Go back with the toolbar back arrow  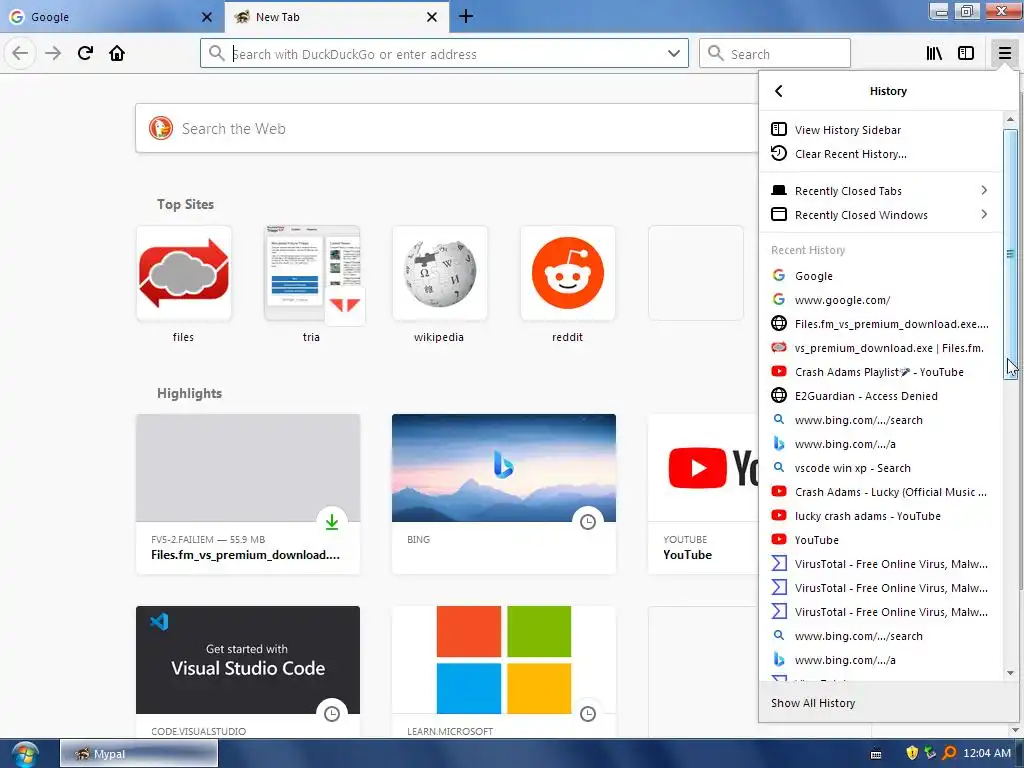pyautogui.click(x=20, y=53)
